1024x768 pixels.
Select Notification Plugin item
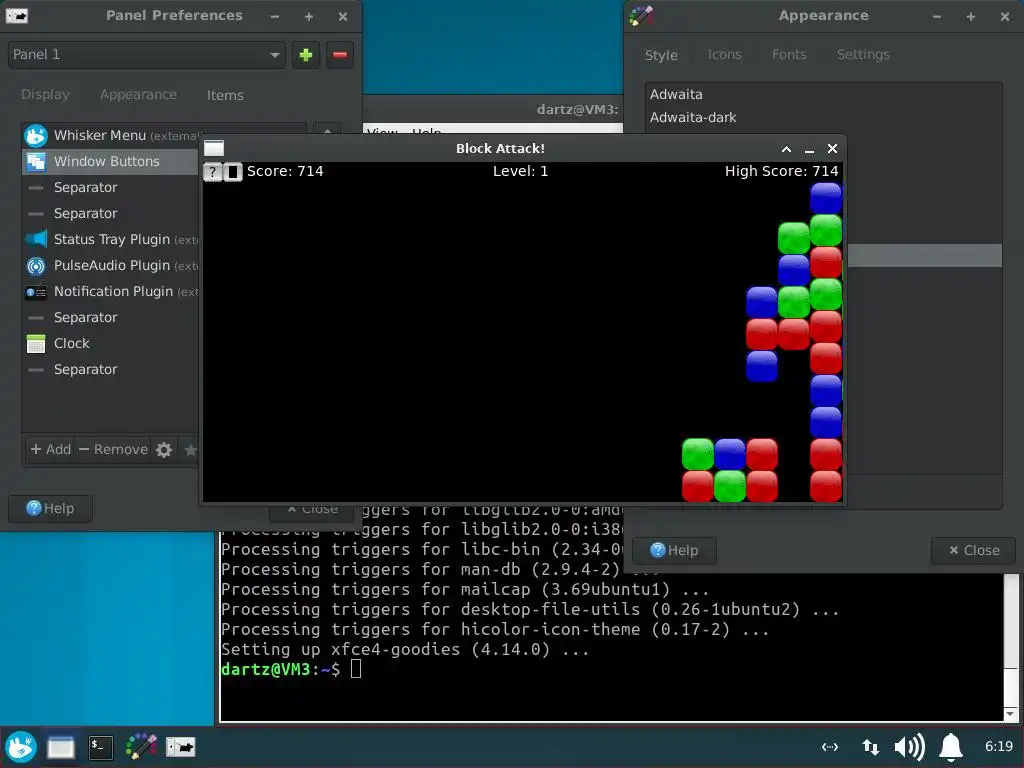coord(111,291)
